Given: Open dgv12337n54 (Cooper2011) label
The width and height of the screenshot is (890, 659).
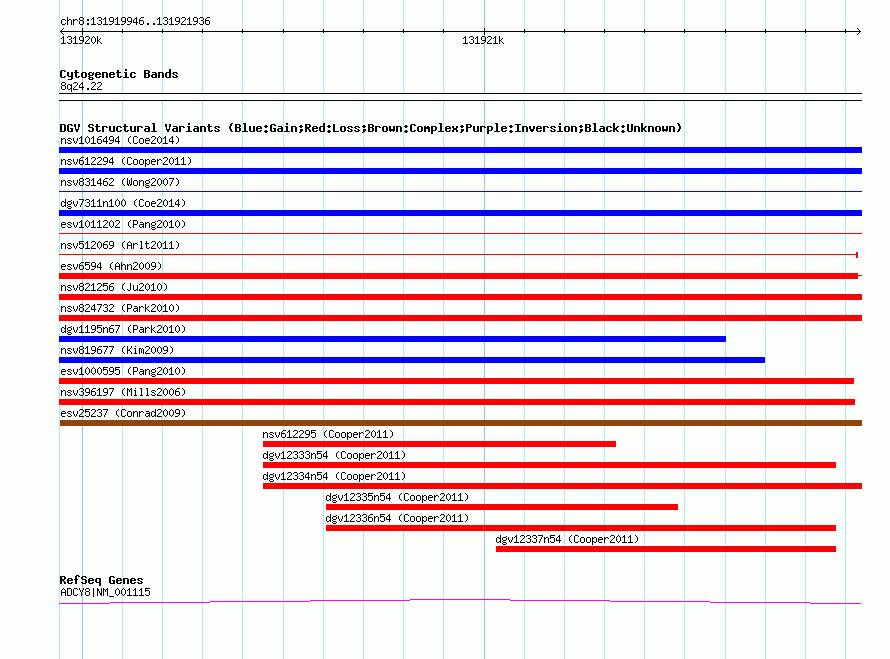Looking at the screenshot, I should (x=567, y=539).
